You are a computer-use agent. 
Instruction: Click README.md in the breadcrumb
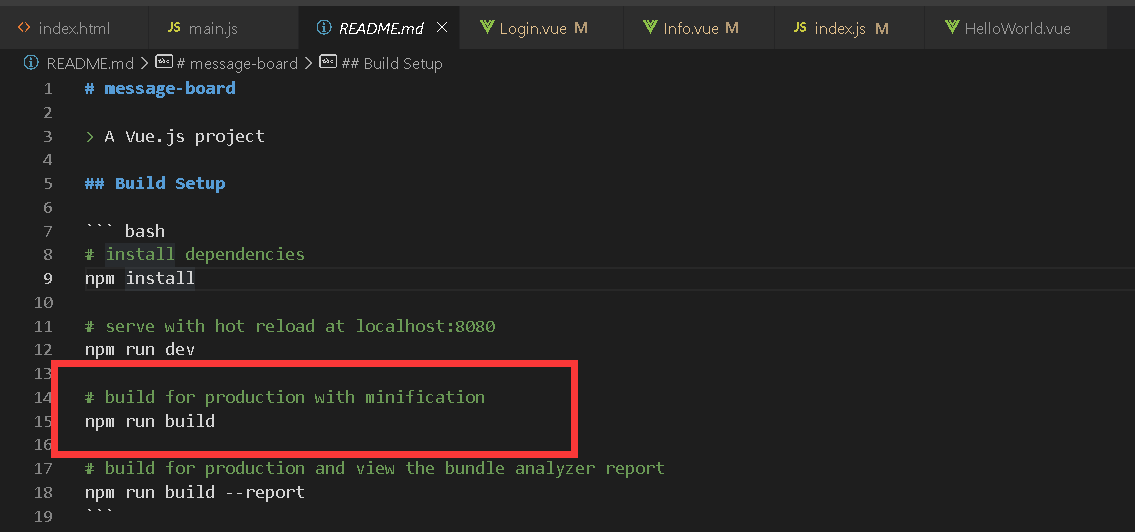pos(90,64)
